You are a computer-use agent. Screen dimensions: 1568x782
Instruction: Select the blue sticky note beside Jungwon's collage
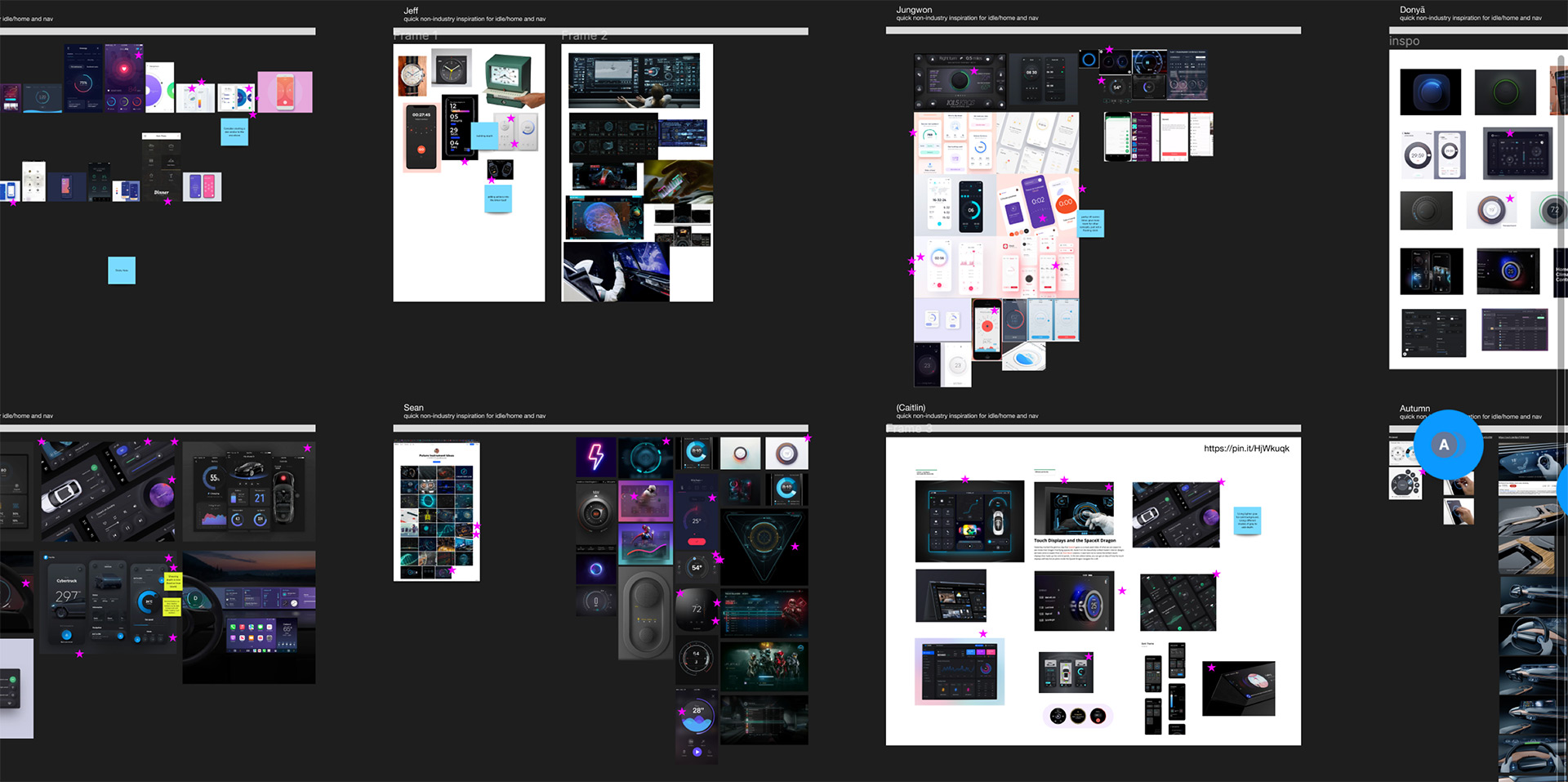click(1090, 224)
